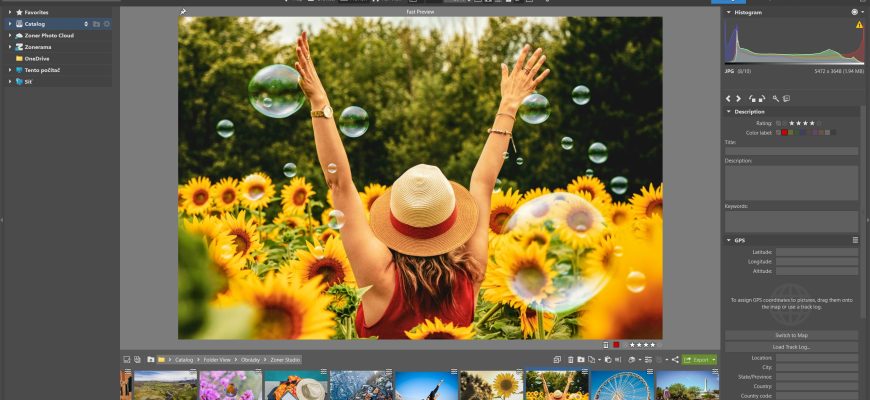Open menu icon on ferris wheel thumbnail
Image resolution: width=870 pixels, height=400 pixels.
[x=650, y=372]
